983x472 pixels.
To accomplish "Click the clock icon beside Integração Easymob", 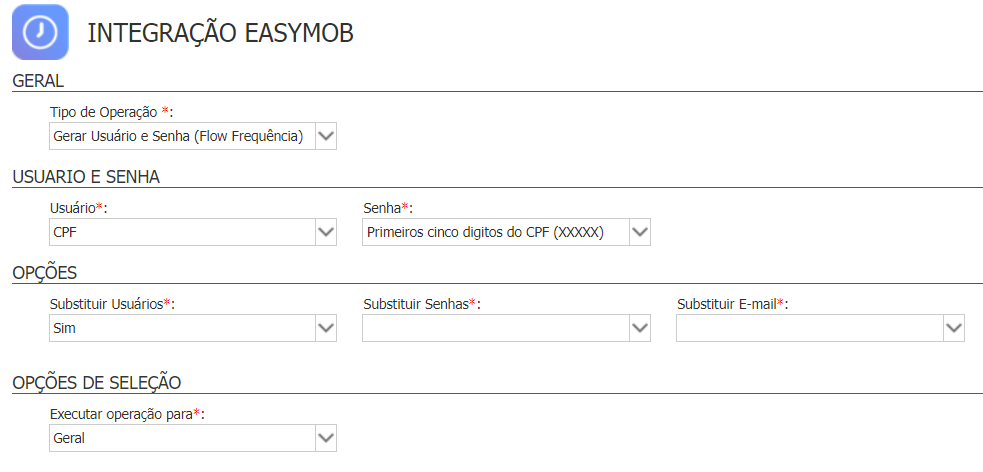I will (x=40, y=32).
